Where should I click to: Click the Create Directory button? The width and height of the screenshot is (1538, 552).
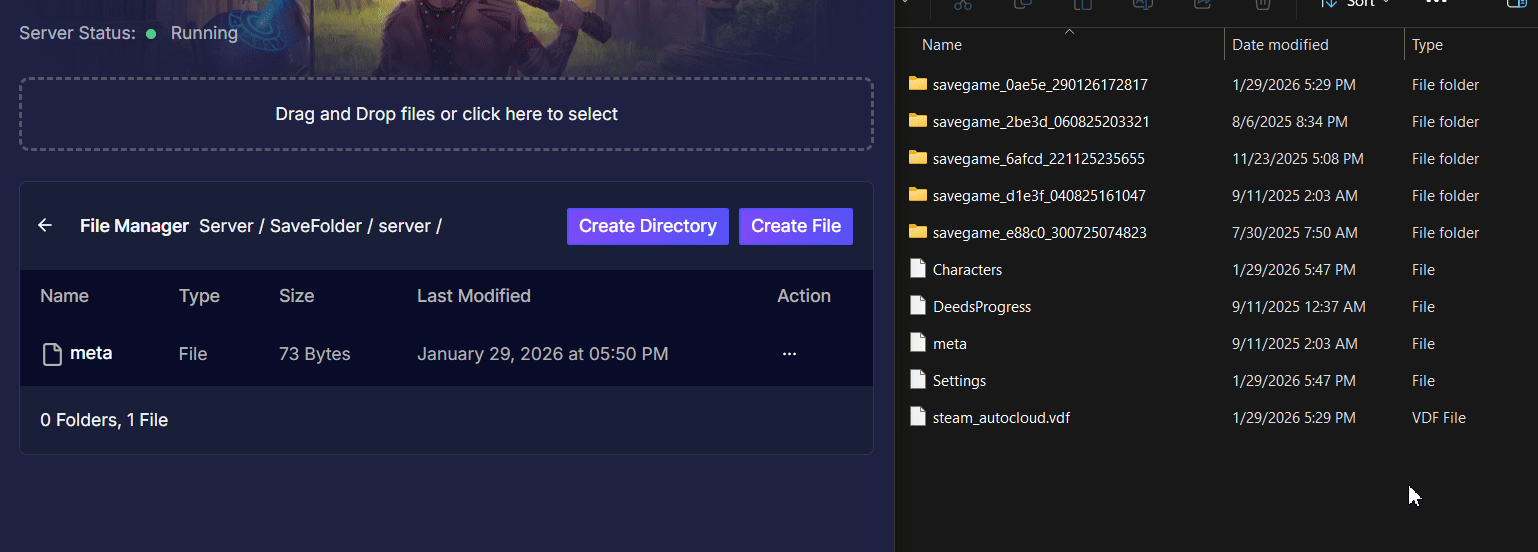point(647,226)
